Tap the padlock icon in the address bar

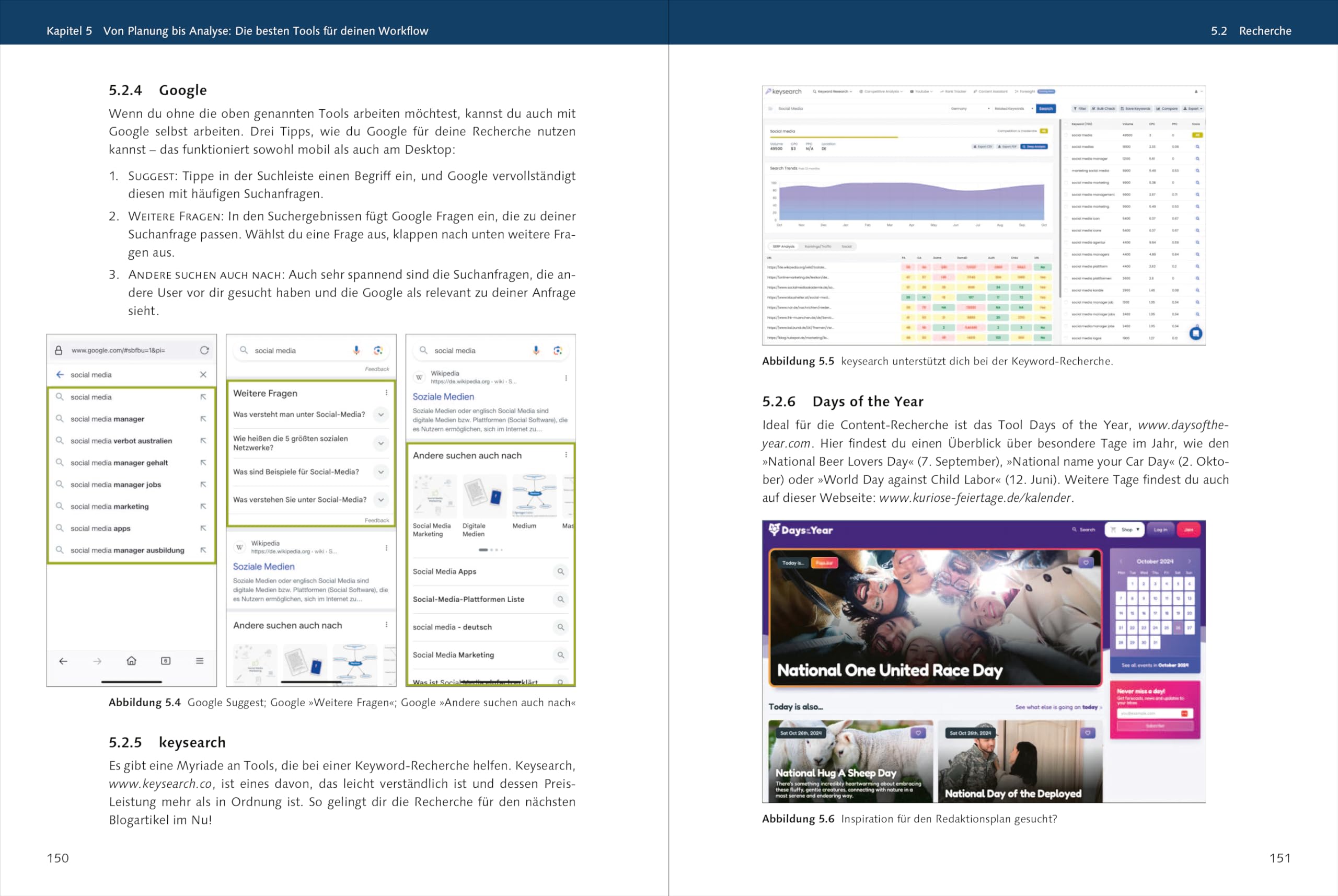point(58,350)
